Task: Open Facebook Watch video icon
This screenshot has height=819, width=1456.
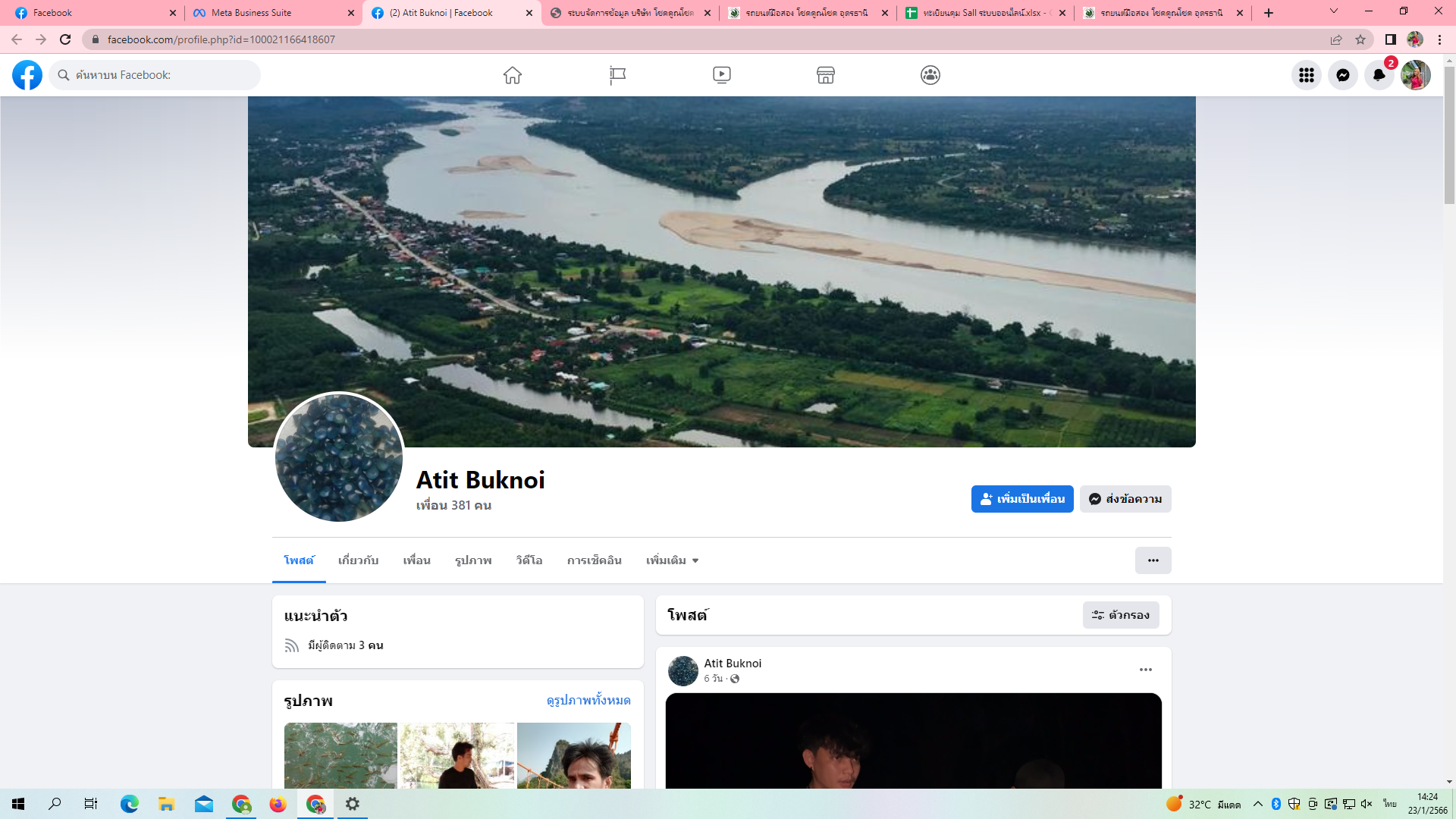Action: point(722,75)
